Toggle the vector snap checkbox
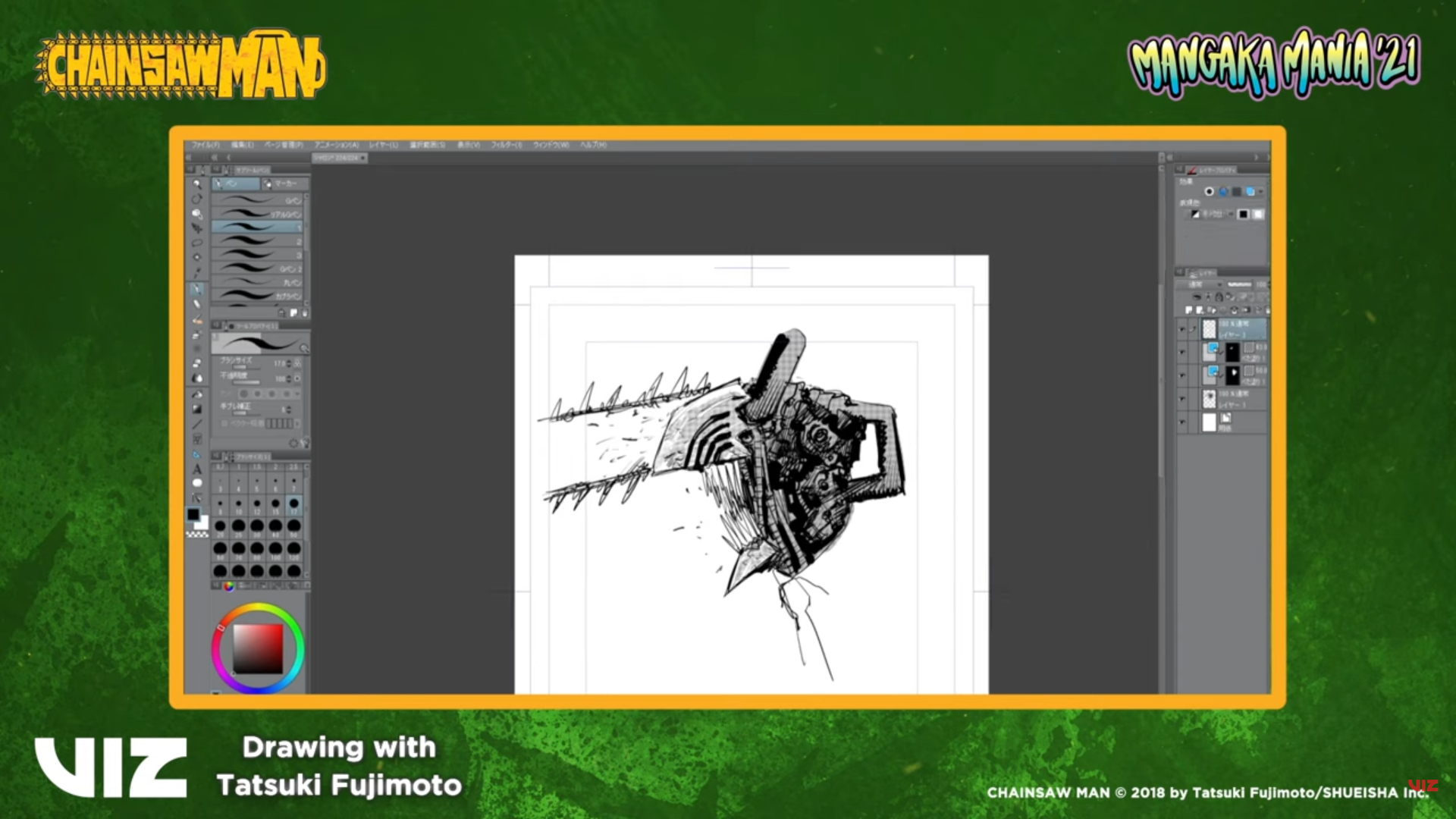Viewport: 1456px width, 819px height. [225, 423]
